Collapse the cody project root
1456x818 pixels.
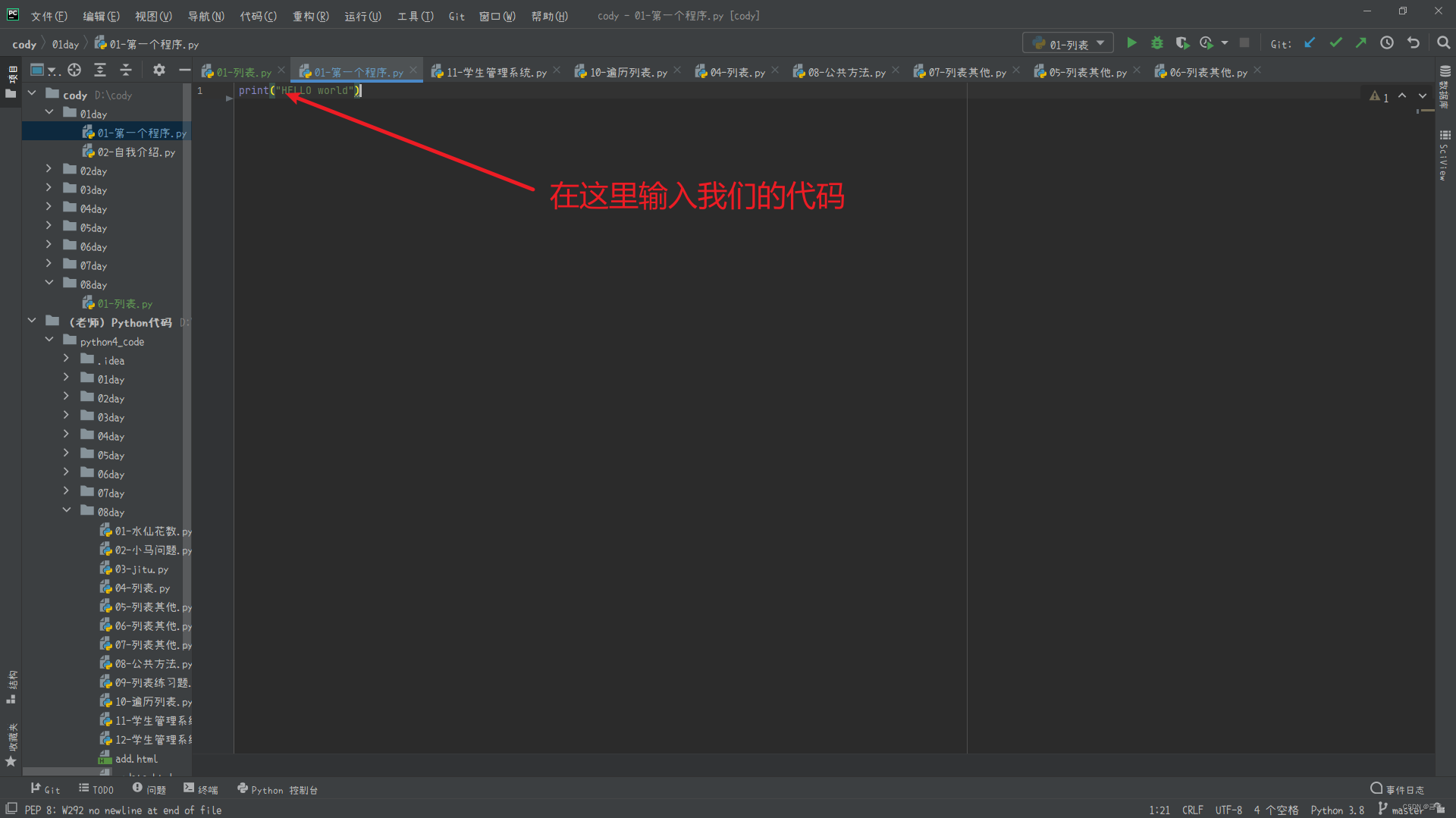tap(32, 93)
